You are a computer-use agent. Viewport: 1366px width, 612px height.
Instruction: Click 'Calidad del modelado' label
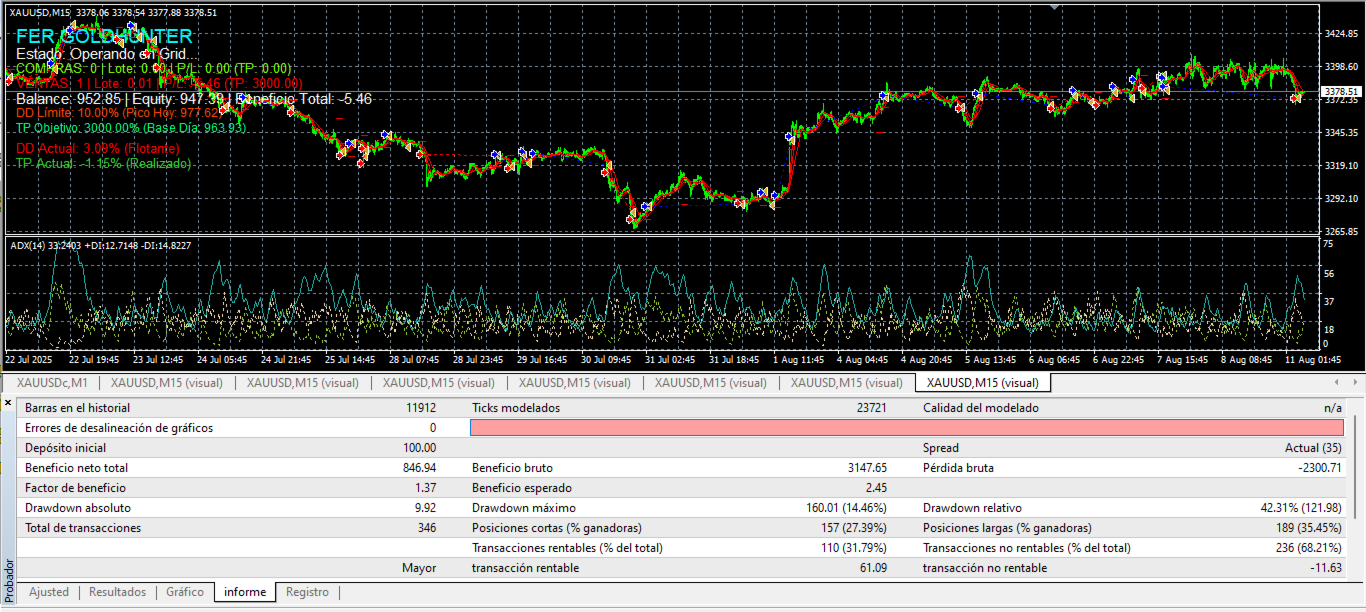[981, 408]
